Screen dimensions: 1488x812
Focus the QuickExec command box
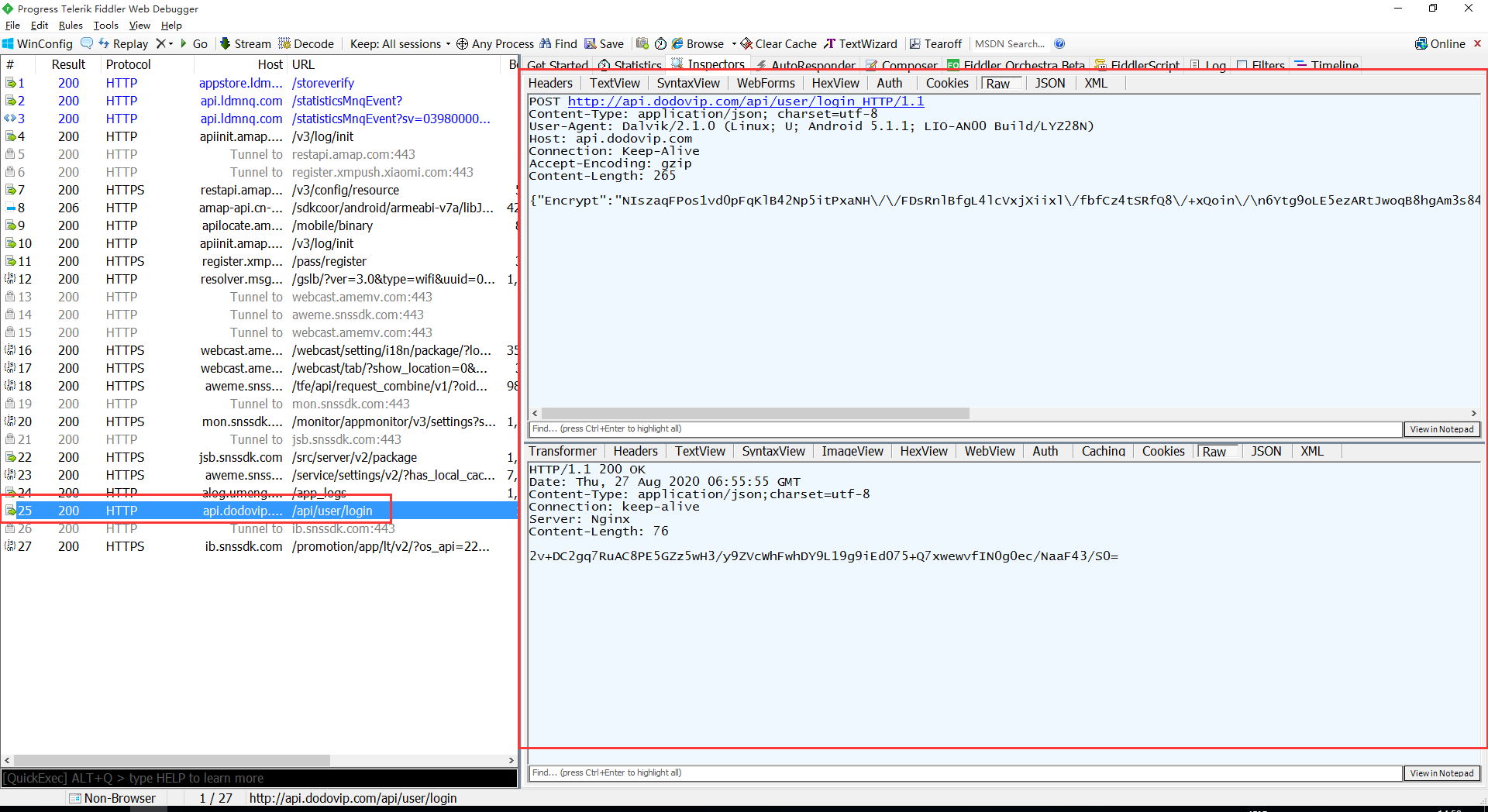click(x=260, y=778)
